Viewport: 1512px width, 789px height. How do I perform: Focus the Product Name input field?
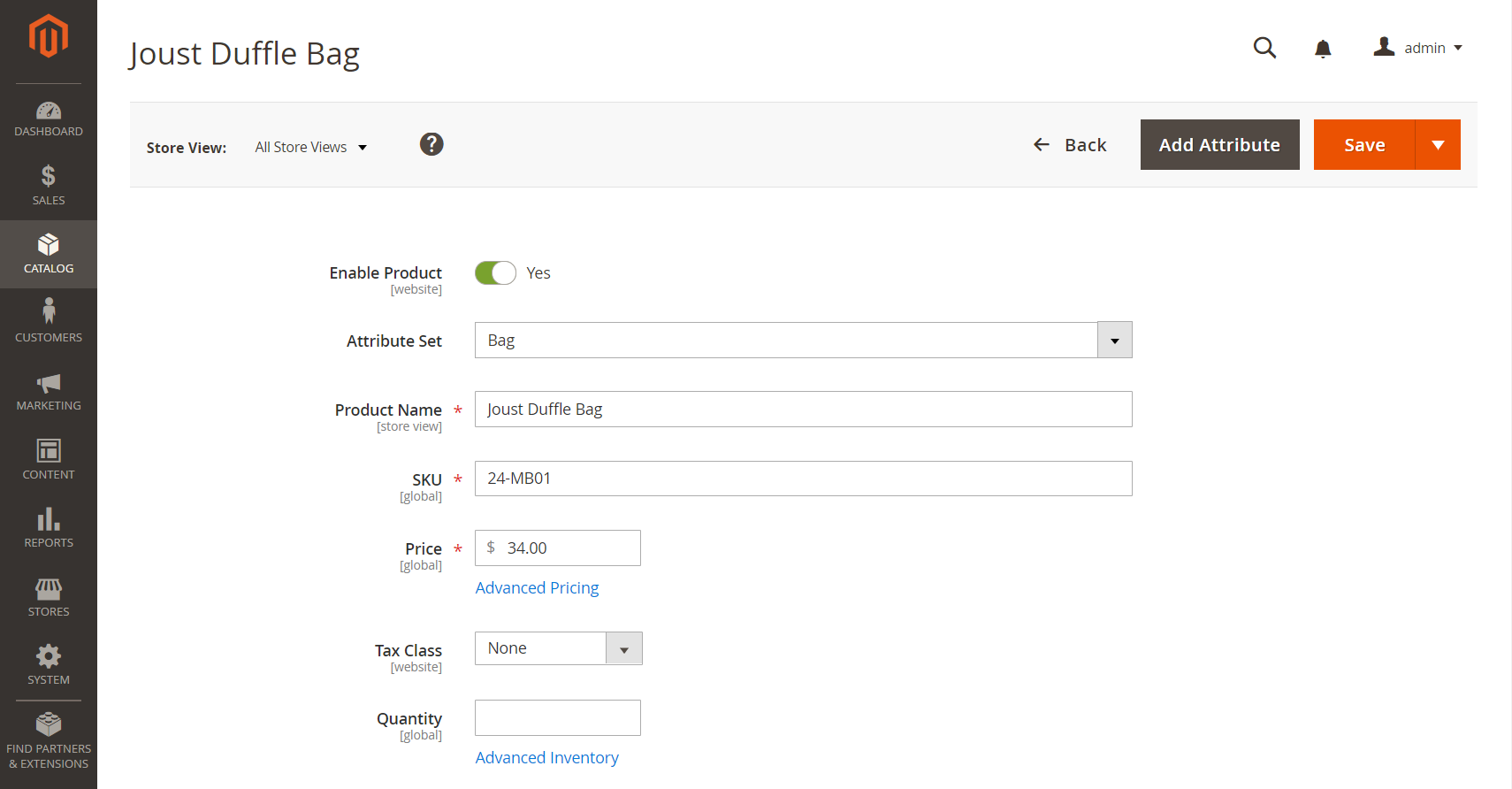click(x=804, y=410)
